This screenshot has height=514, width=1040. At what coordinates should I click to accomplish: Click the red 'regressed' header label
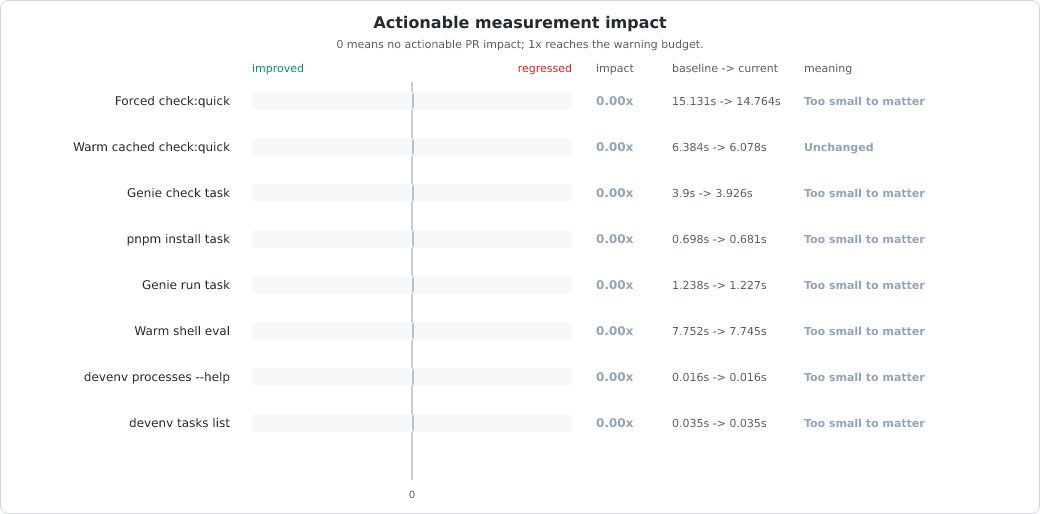[x=545, y=68]
